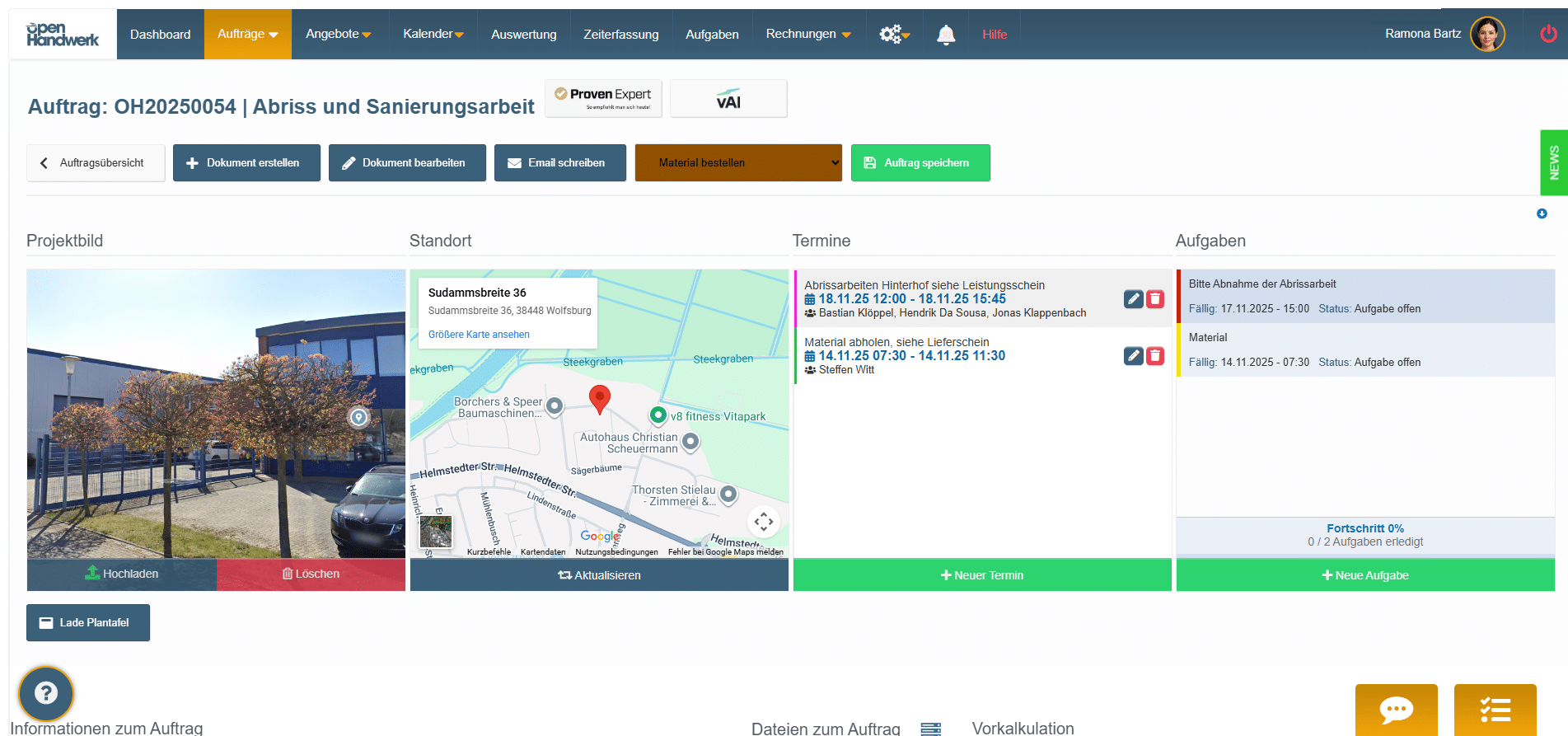Open the orange chat bubble widget
Screen dimensions: 1568x736
pyautogui.click(x=1396, y=710)
